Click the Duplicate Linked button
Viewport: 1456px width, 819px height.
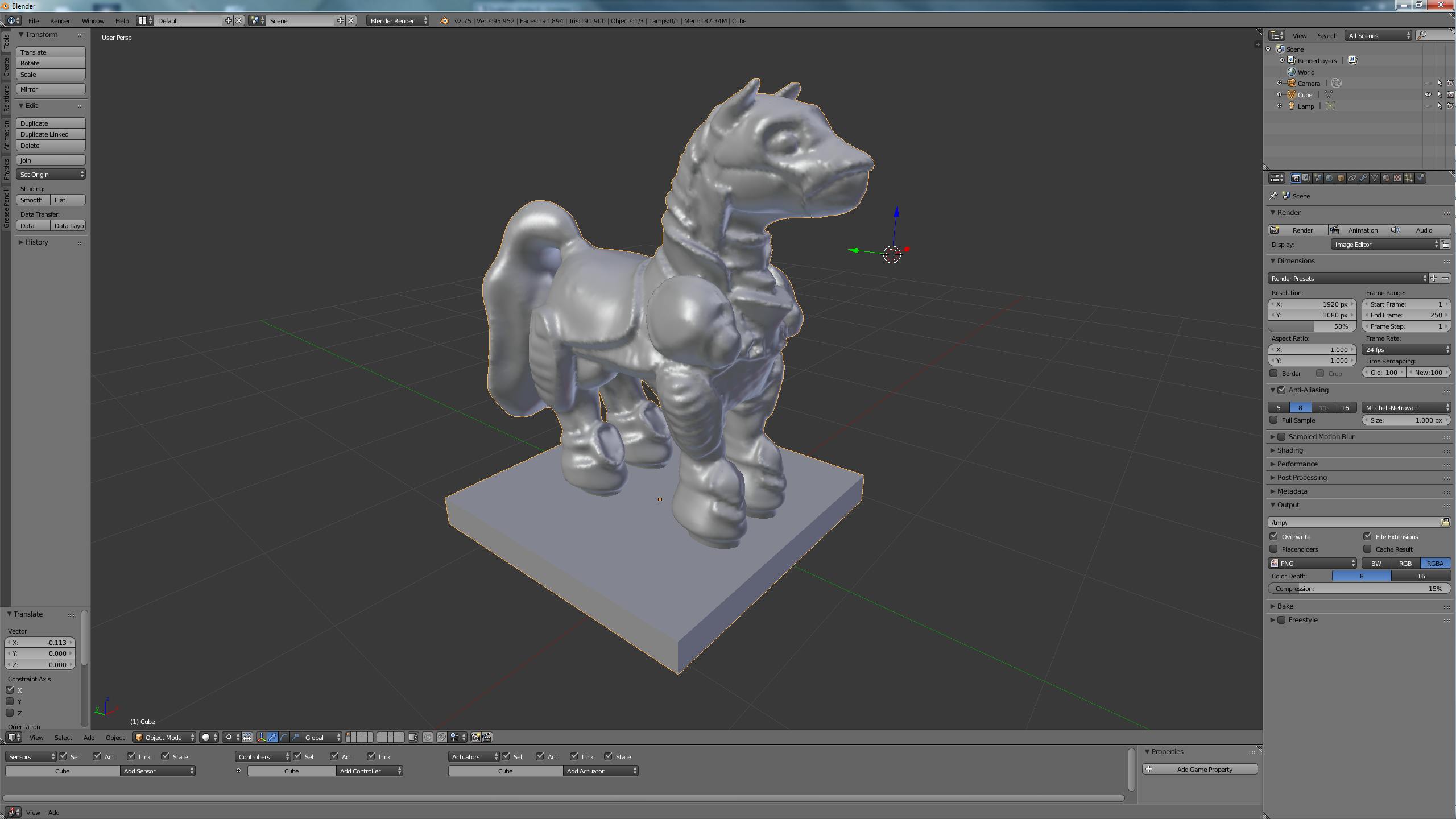pos(51,134)
